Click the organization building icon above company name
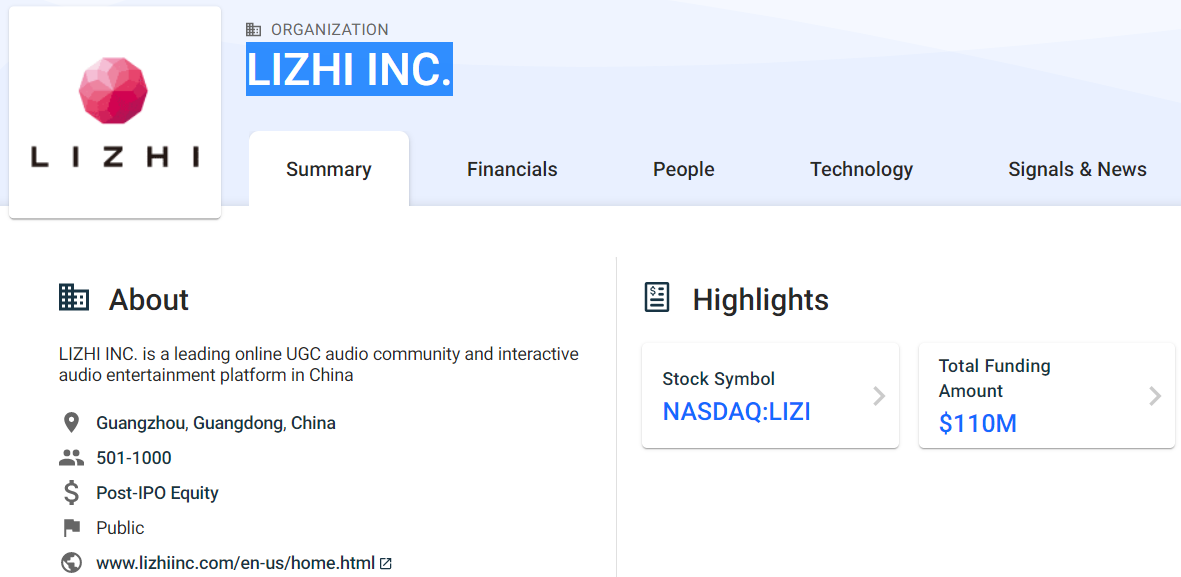Viewport: 1181px width, 577px height. (x=254, y=30)
